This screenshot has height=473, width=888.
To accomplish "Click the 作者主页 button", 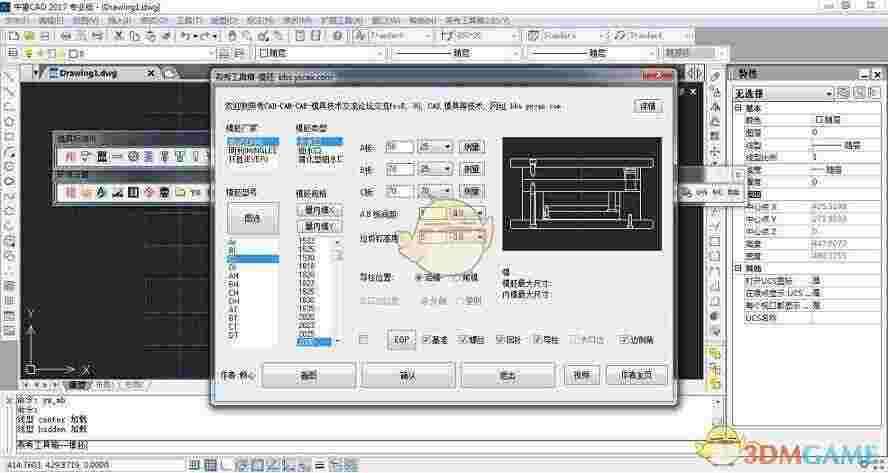I will pos(637,375).
